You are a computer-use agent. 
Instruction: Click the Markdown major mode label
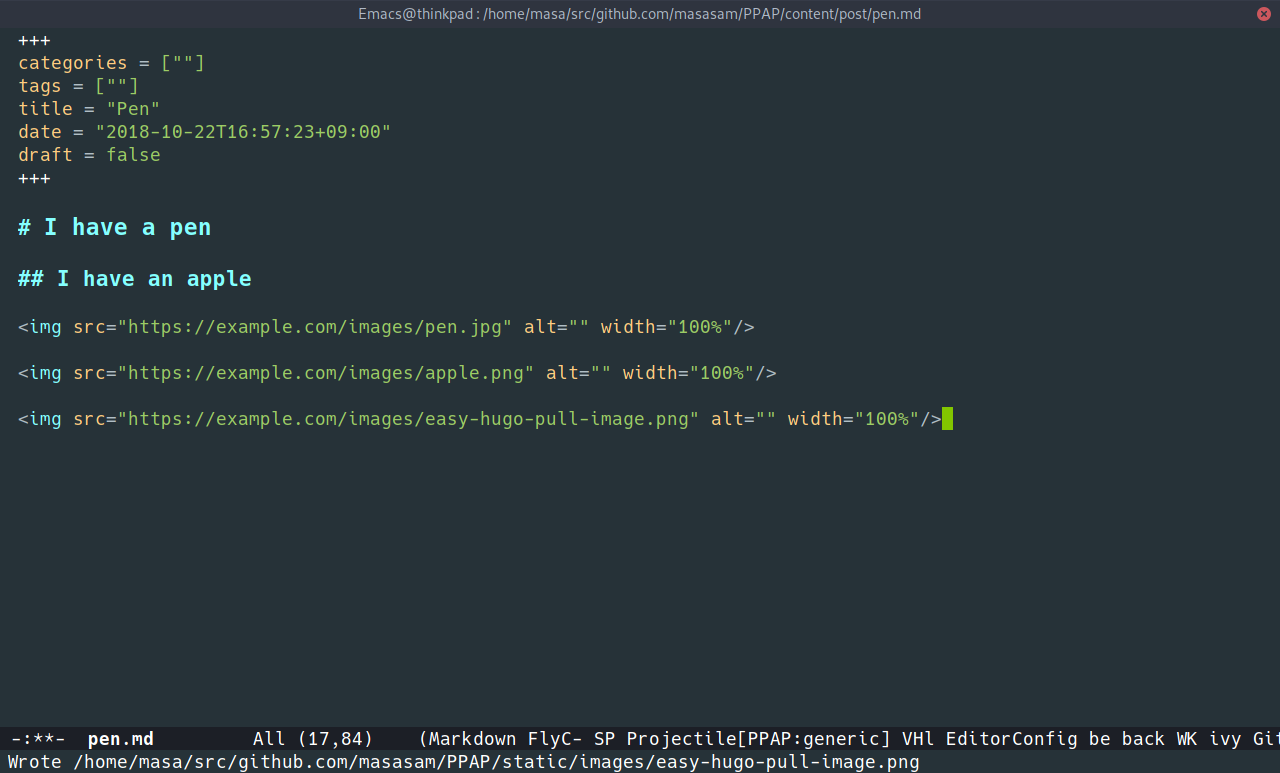tap(472, 739)
